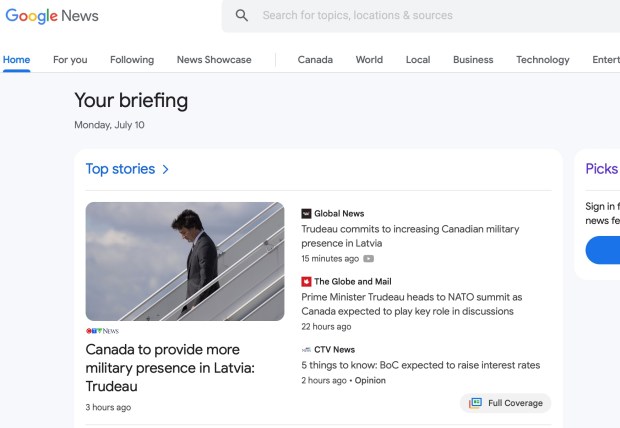Click the CTV News small source icon

click(307, 350)
